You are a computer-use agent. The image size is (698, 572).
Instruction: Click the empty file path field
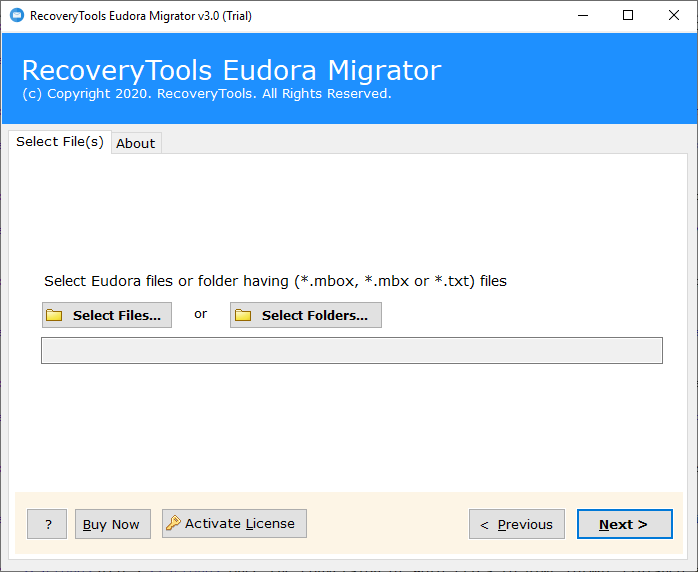352,350
